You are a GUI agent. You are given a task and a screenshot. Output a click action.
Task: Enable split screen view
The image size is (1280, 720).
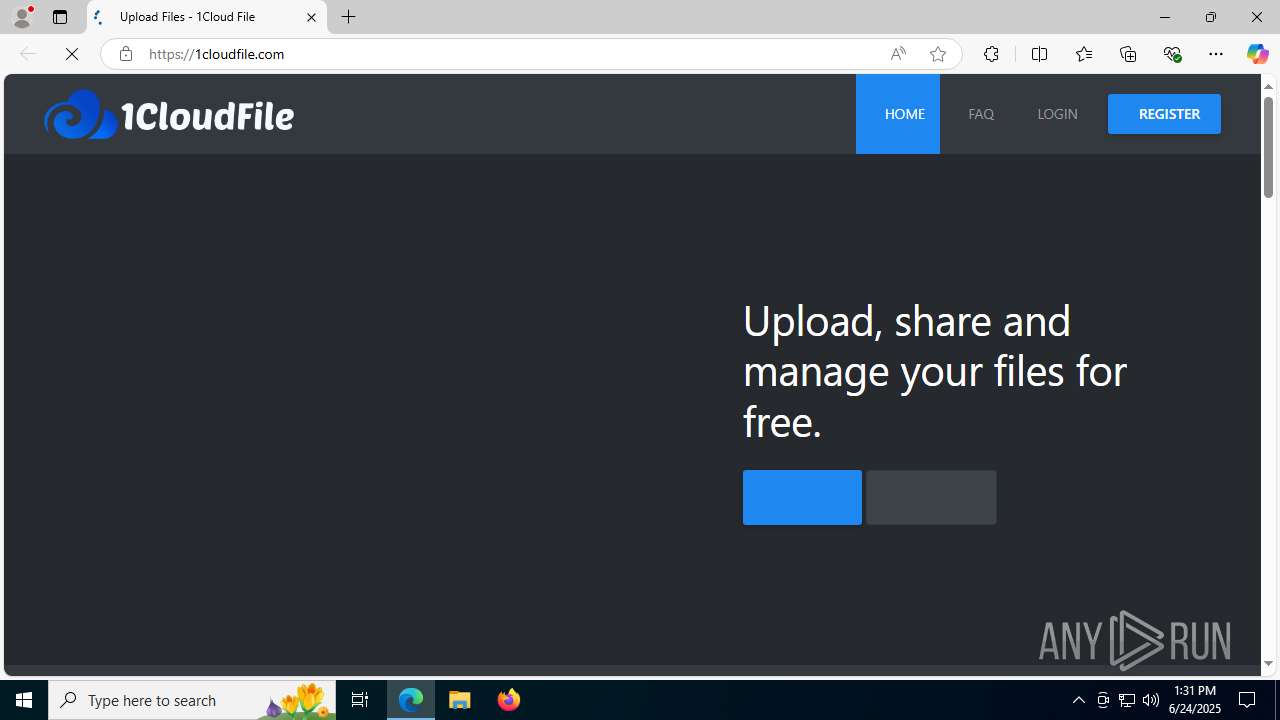1039,54
